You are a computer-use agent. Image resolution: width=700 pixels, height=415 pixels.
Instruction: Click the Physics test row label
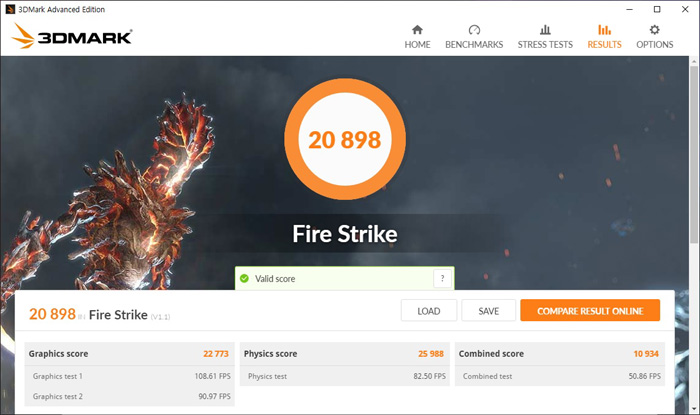[267, 376]
